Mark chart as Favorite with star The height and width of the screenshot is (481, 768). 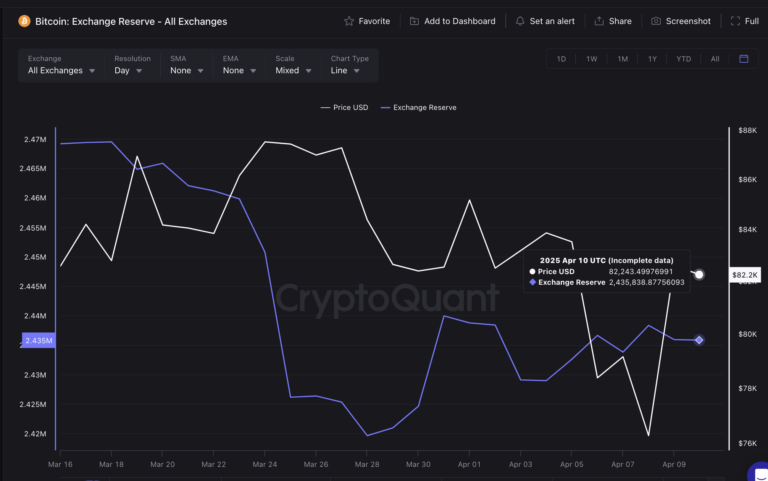coord(349,21)
